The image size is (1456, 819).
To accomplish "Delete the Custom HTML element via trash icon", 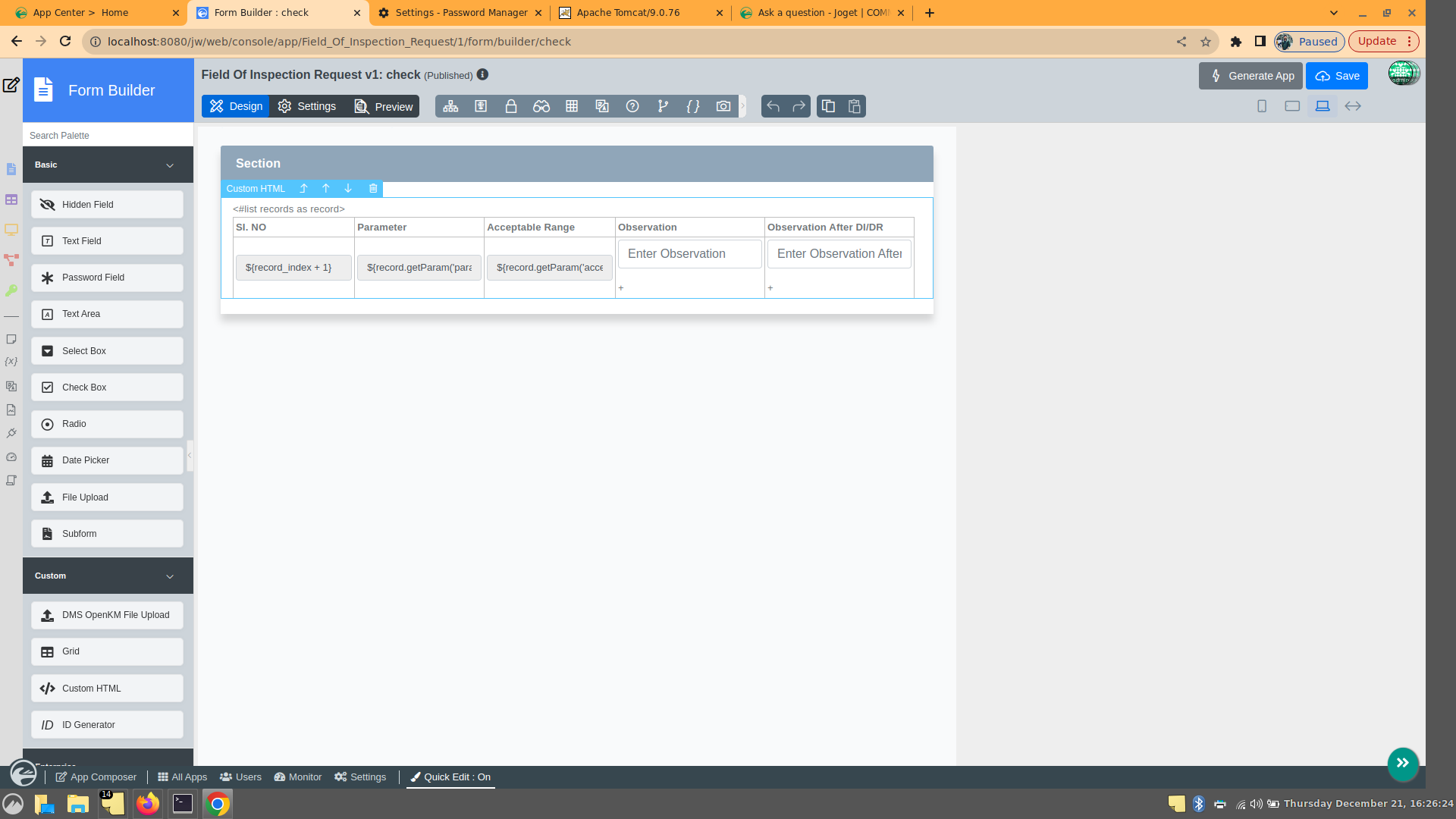I will click(373, 189).
